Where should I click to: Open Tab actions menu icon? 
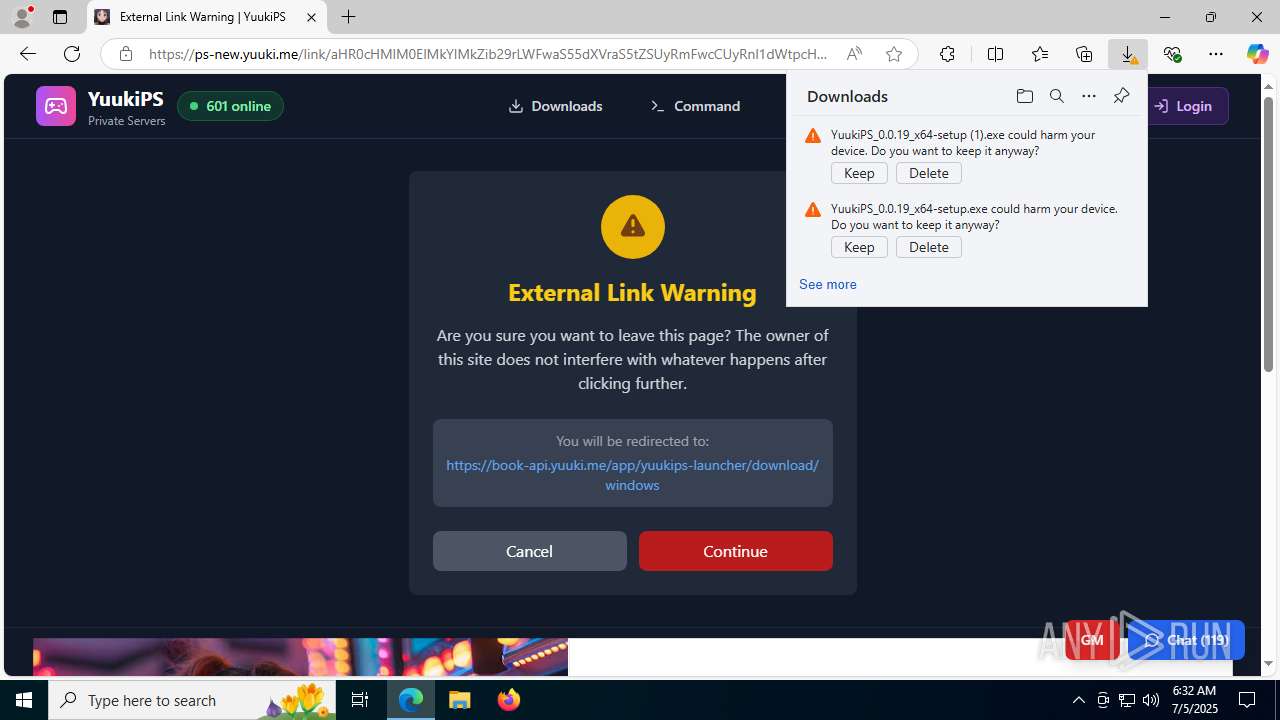(x=60, y=17)
